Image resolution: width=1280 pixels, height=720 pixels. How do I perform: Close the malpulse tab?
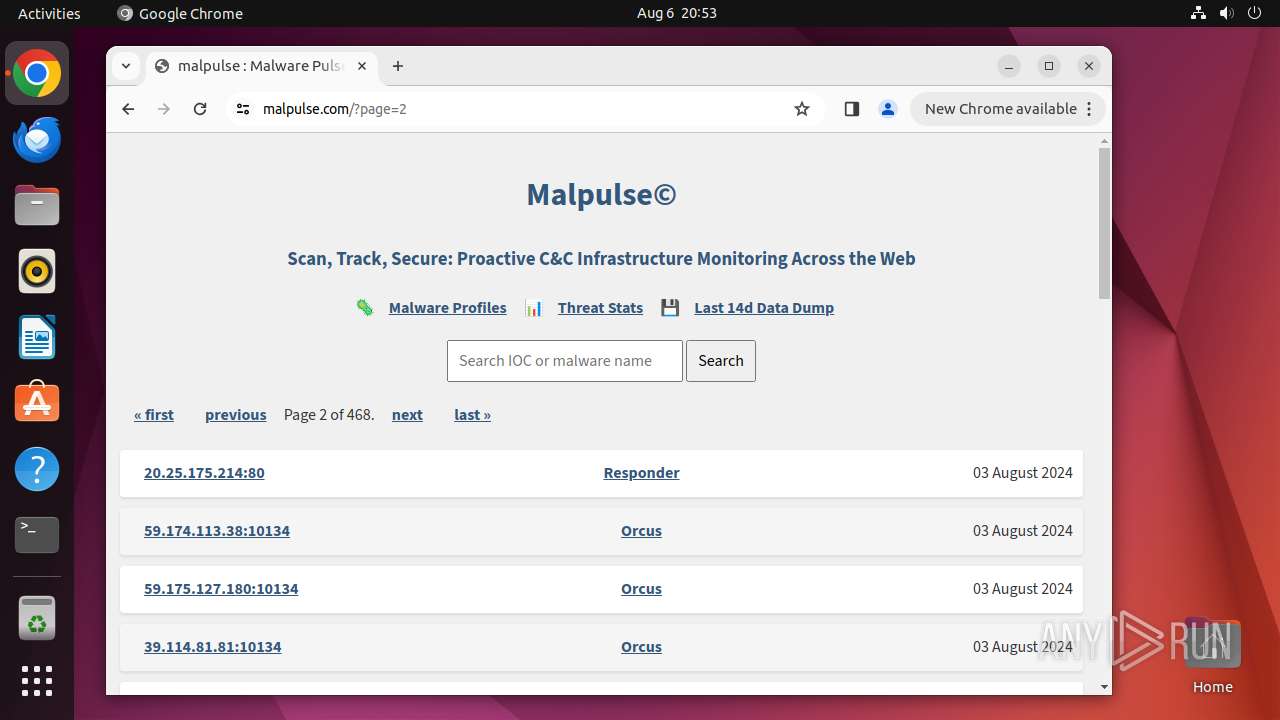(362, 66)
